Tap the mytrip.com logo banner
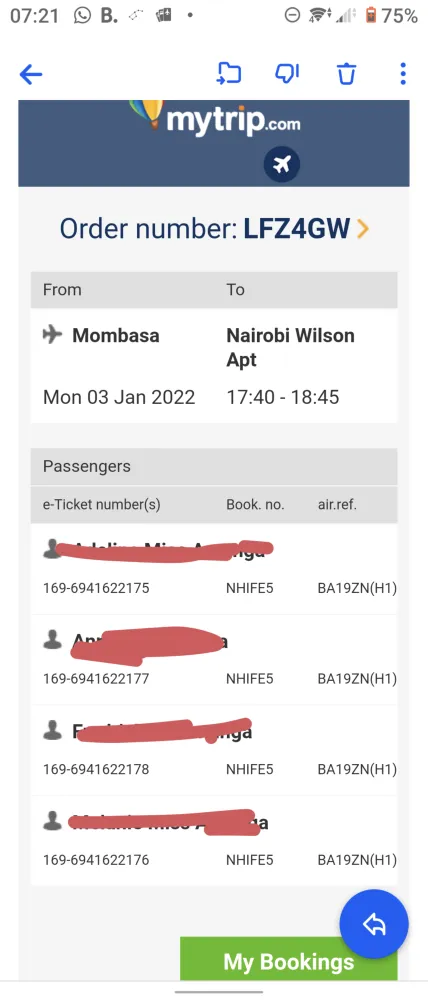 tap(214, 143)
